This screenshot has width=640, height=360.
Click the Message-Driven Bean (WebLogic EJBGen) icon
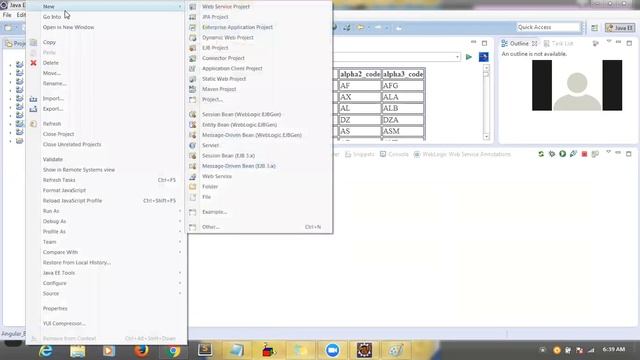[x=193, y=135]
